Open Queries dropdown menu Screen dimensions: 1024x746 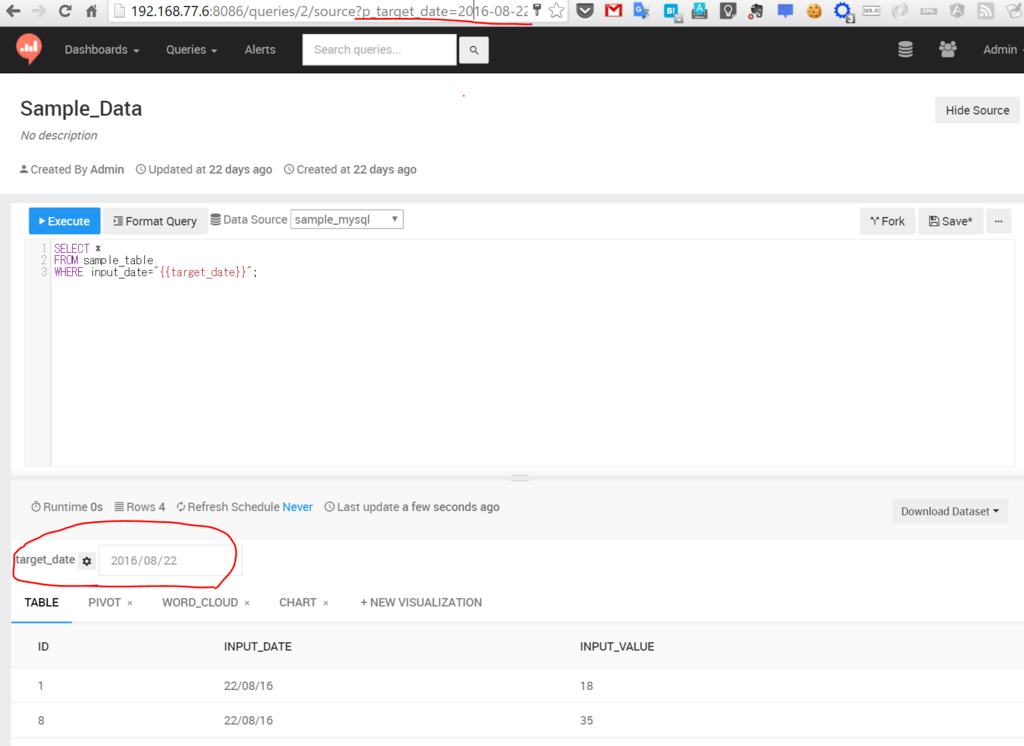pyautogui.click(x=191, y=50)
